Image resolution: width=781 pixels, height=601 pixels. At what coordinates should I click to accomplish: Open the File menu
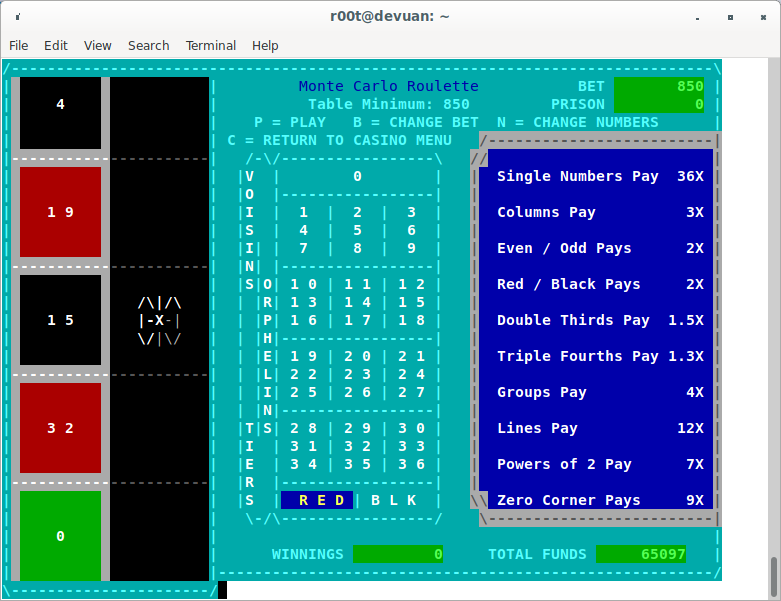(19, 45)
